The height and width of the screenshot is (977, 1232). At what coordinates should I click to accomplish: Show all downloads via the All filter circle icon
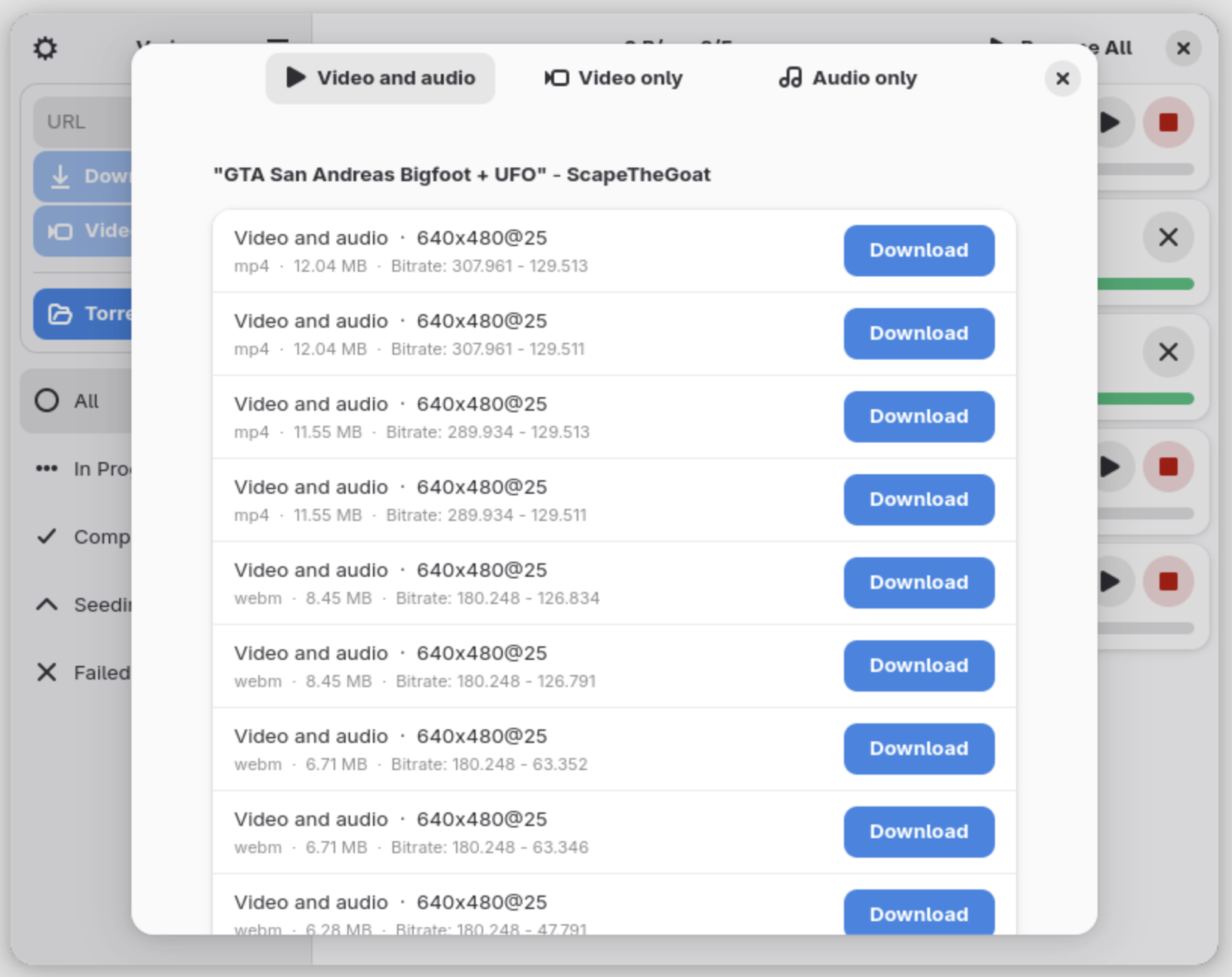47,401
